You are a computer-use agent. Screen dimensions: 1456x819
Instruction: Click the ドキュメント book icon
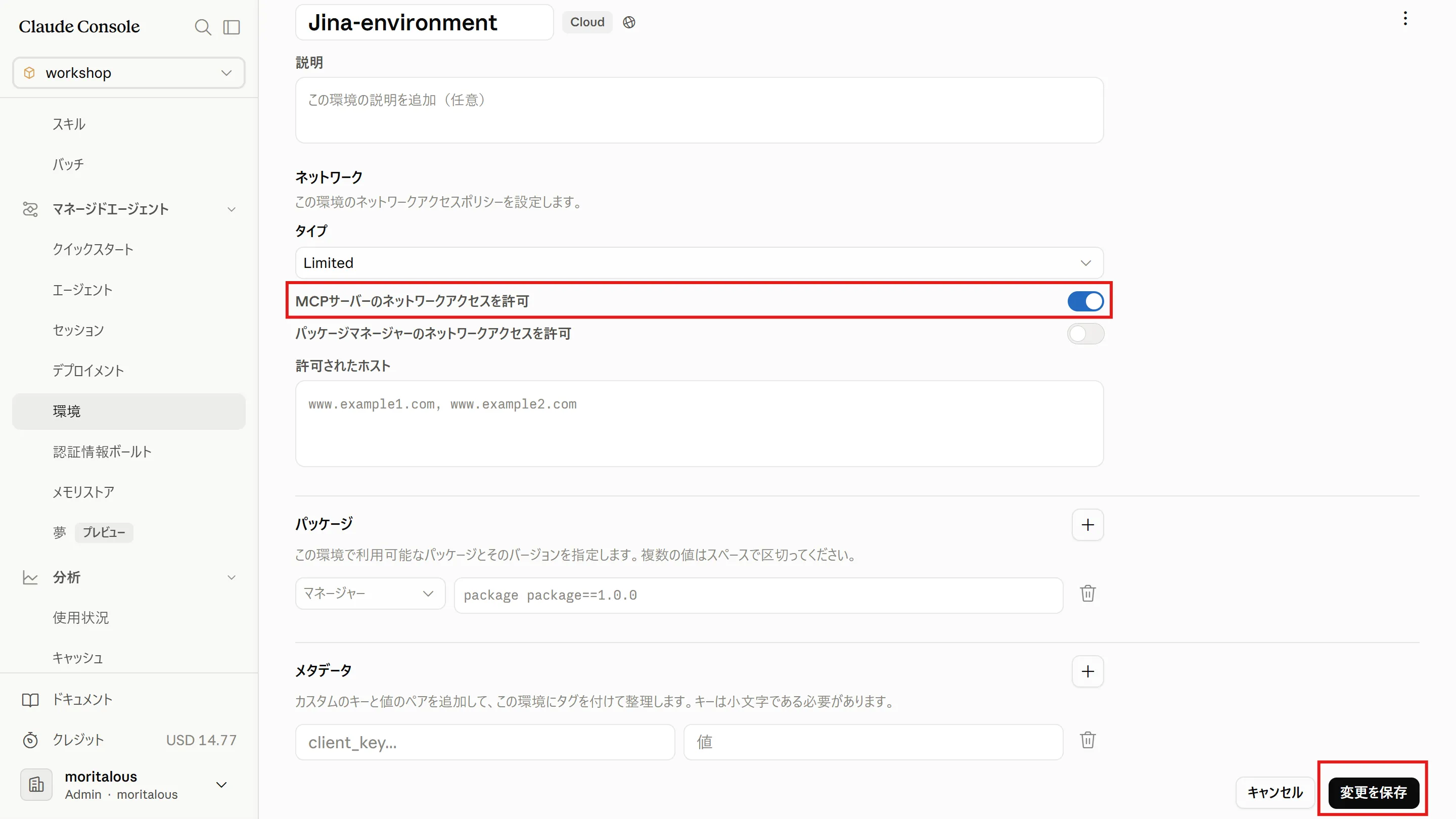pos(30,700)
